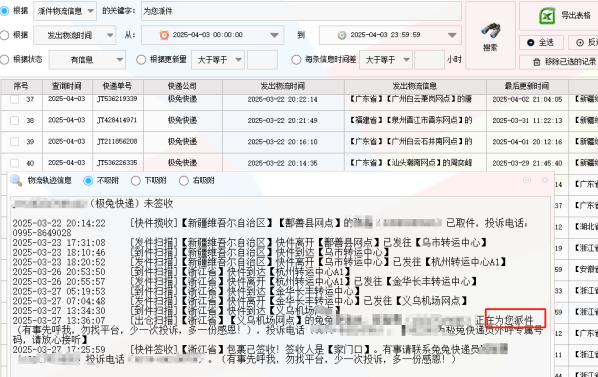598x377 pixels.
Task: Enable the 根据更新量 radio option
Action: [141, 60]
